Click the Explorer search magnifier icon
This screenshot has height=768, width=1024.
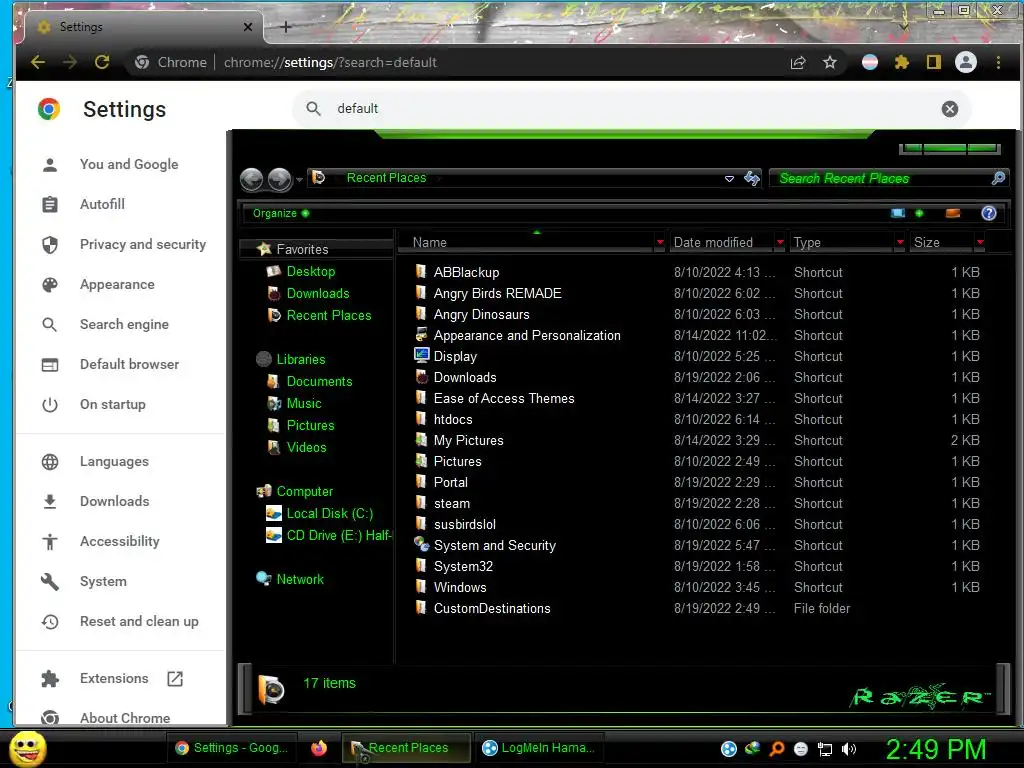point(998,178)
